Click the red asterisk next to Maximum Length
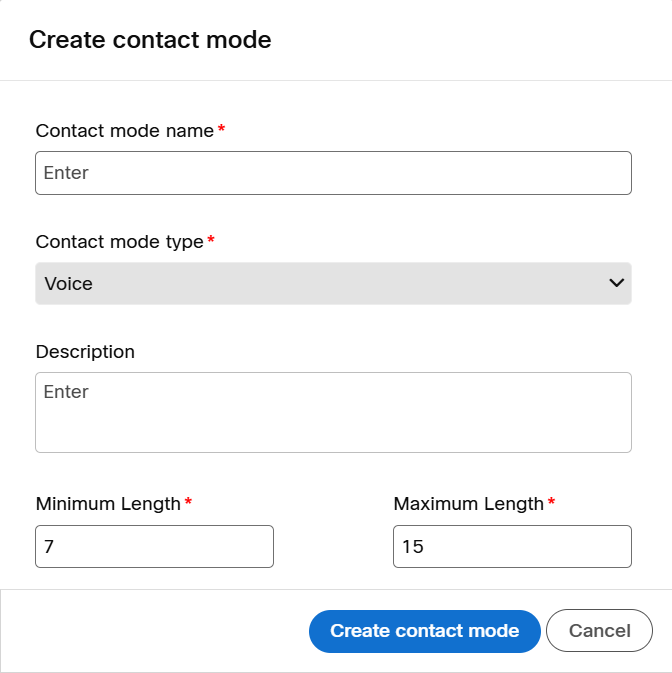 click(x=551, y=502)
